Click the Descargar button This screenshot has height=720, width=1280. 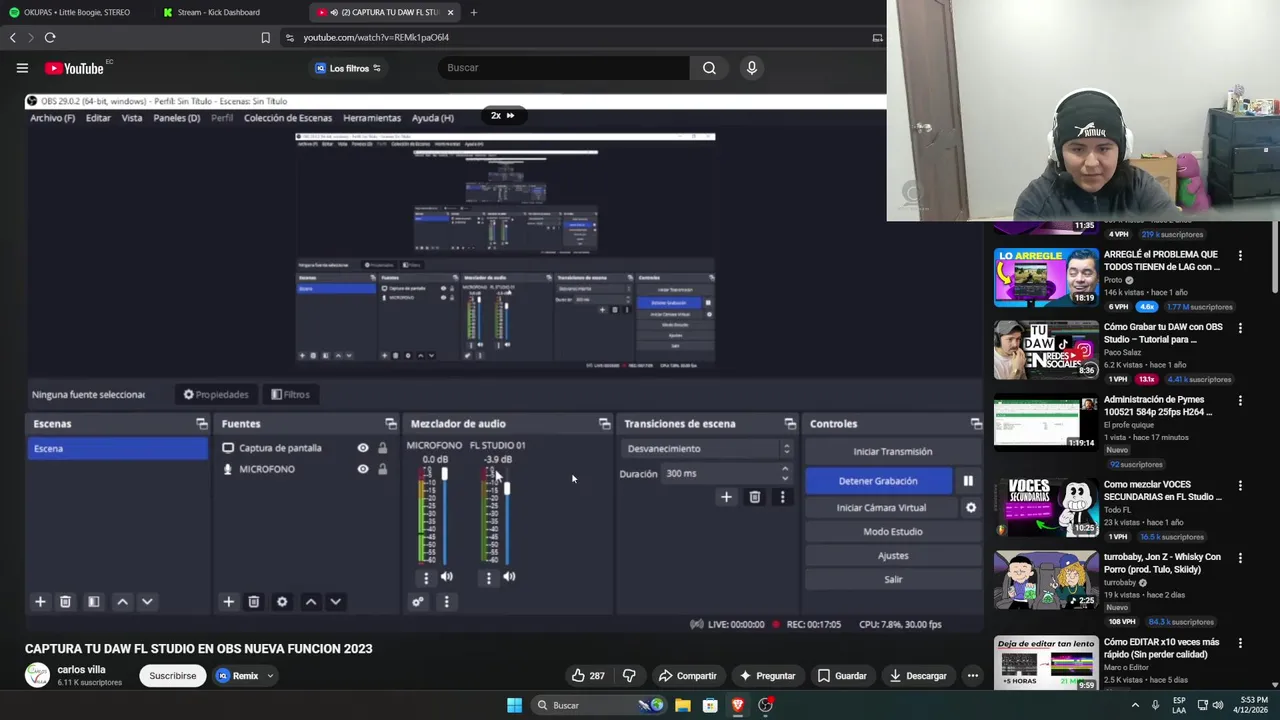pos(917,676)
